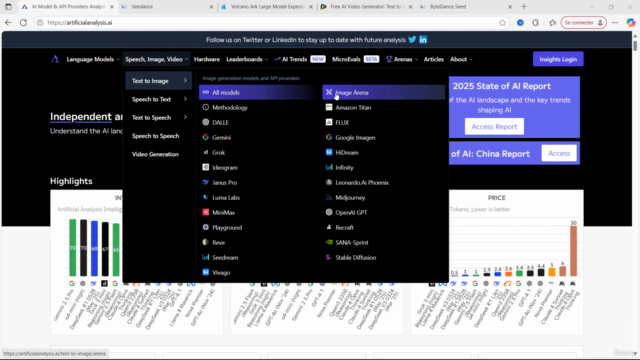The image size is (640, 360).
Task: Click the Luma Labs model icon
Action: 206,197
